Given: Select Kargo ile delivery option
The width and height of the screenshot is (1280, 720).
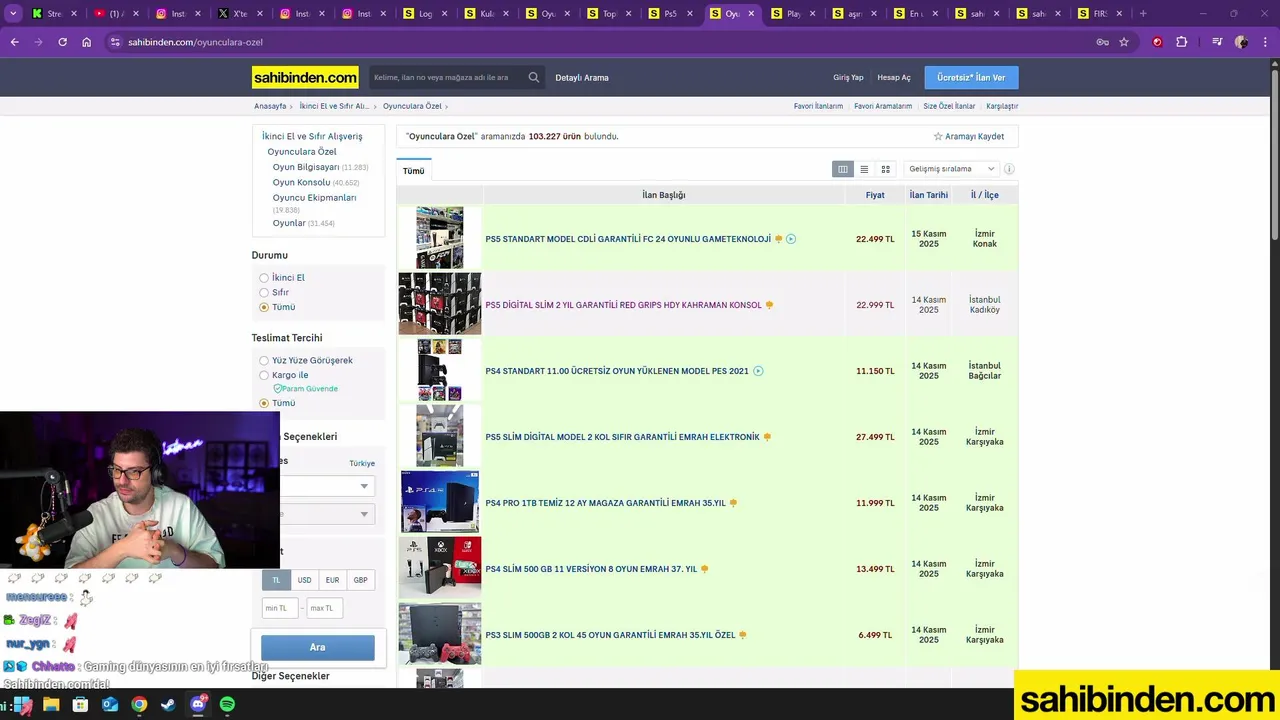Looking at the screenshot, I should click(x=264, y=375).
